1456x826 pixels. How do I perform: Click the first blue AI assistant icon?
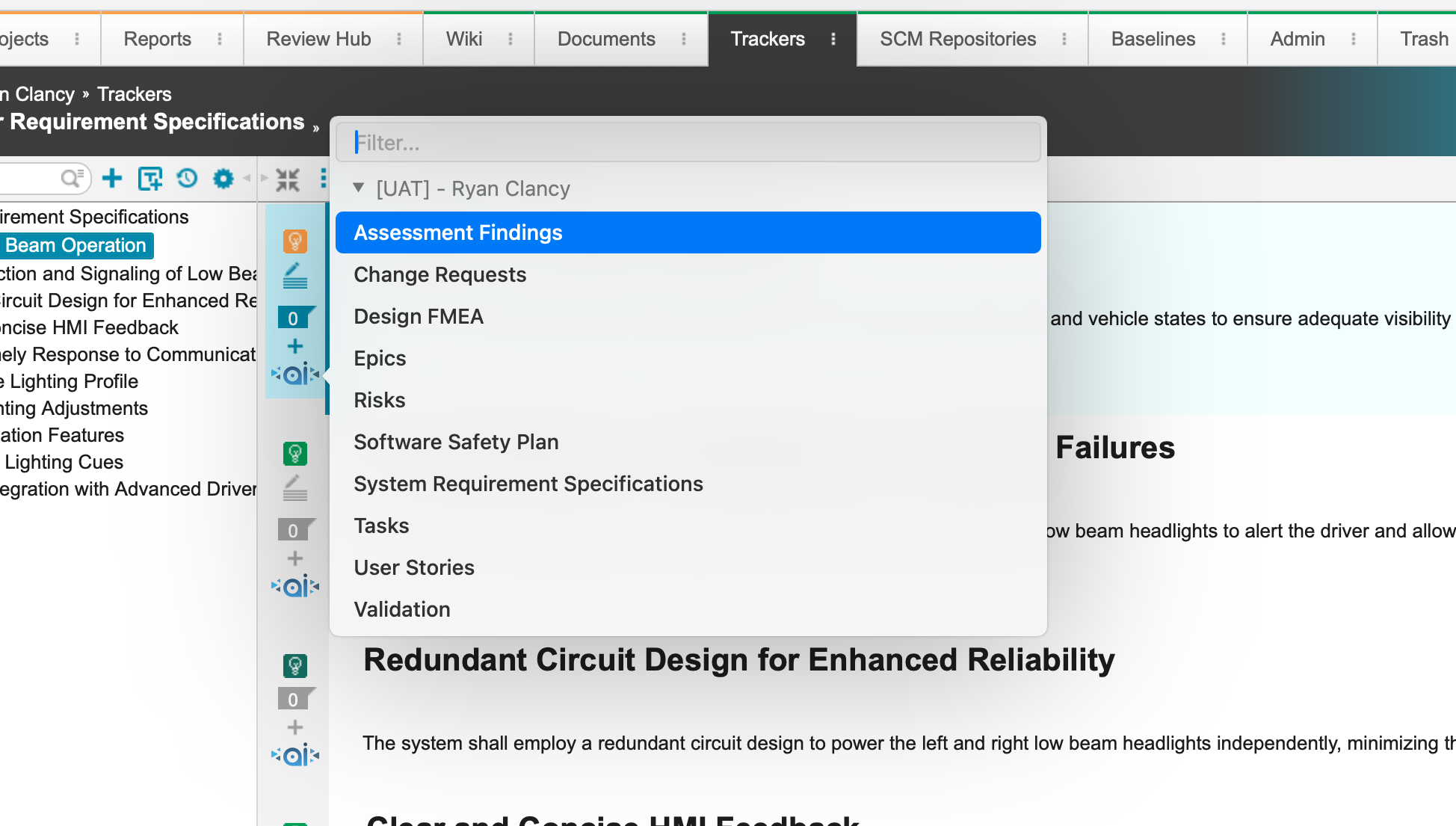tap(295, 374)
